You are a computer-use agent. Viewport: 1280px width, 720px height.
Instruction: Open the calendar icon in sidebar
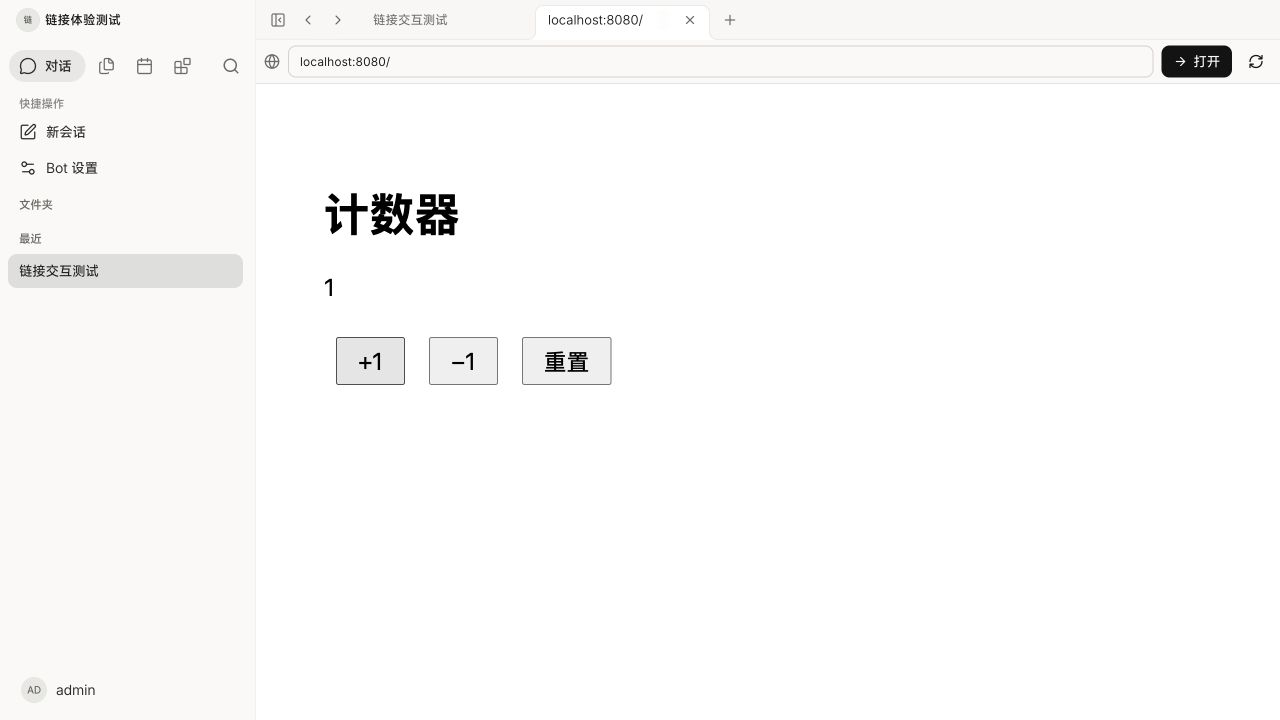click(x=145, y=66)
